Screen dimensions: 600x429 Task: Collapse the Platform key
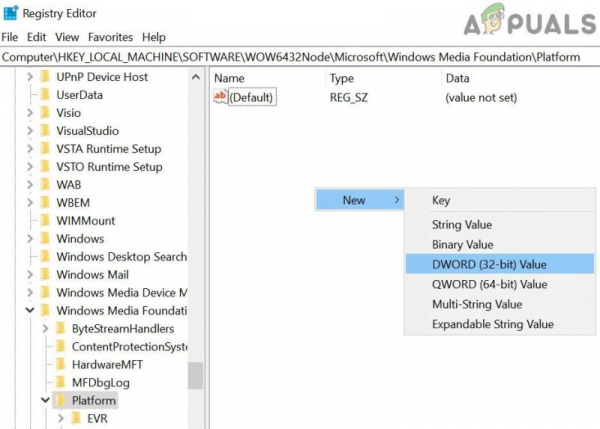click(x=45, y=400)
